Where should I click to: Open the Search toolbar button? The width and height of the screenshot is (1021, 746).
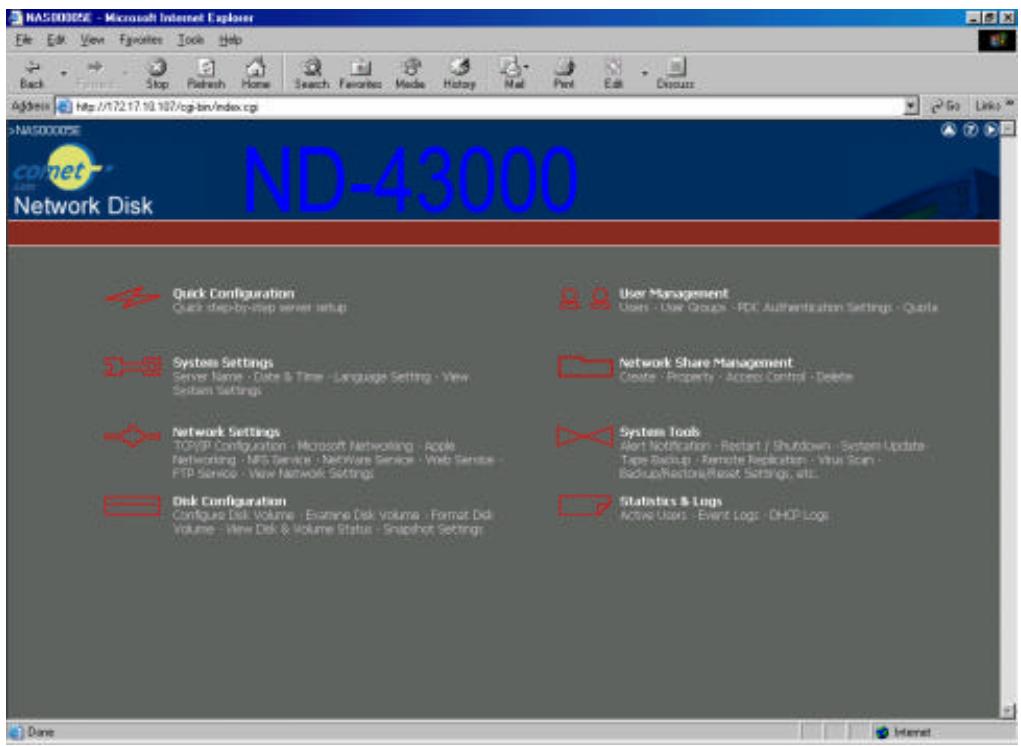click(x=311, y=74)
